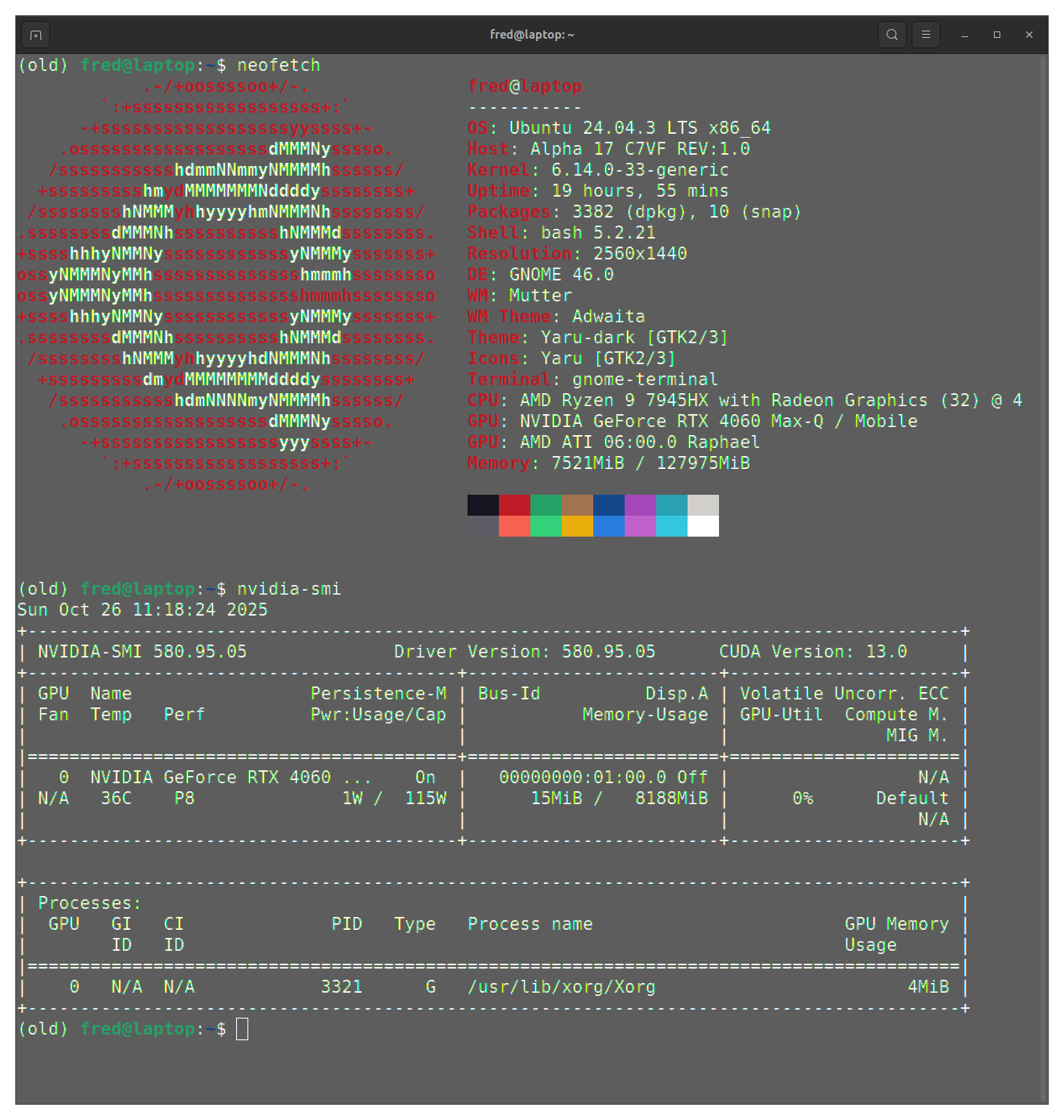Click the kernel version '6.14.0-33-generic'

[x=640, y=170]
